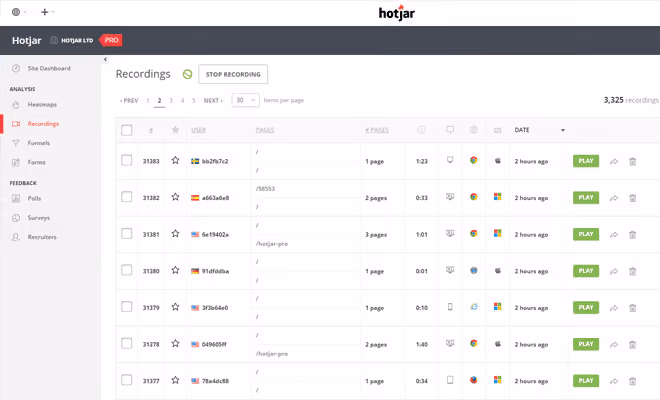Select Recordings in sidebar

pos(43,124)
